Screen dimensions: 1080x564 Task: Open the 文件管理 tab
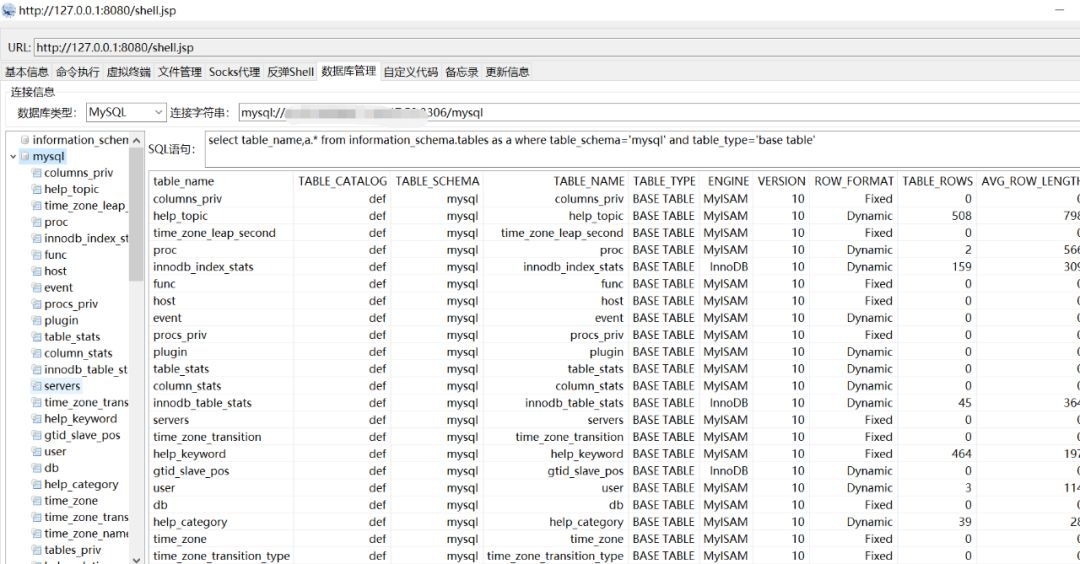tap(180, 72)
